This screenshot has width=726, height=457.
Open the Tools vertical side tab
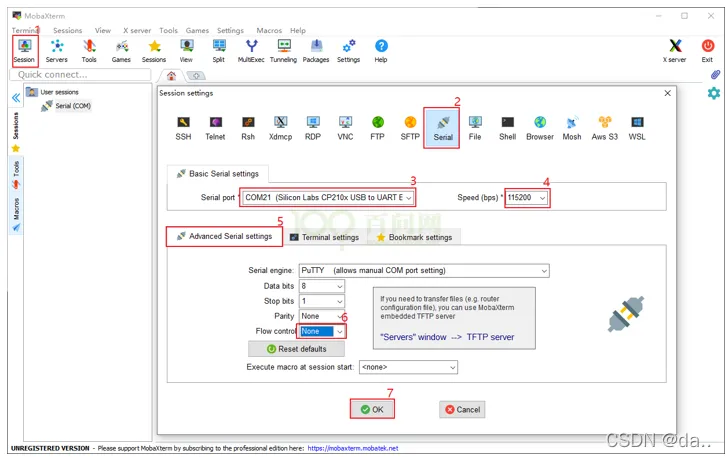[x=16, y=175]
